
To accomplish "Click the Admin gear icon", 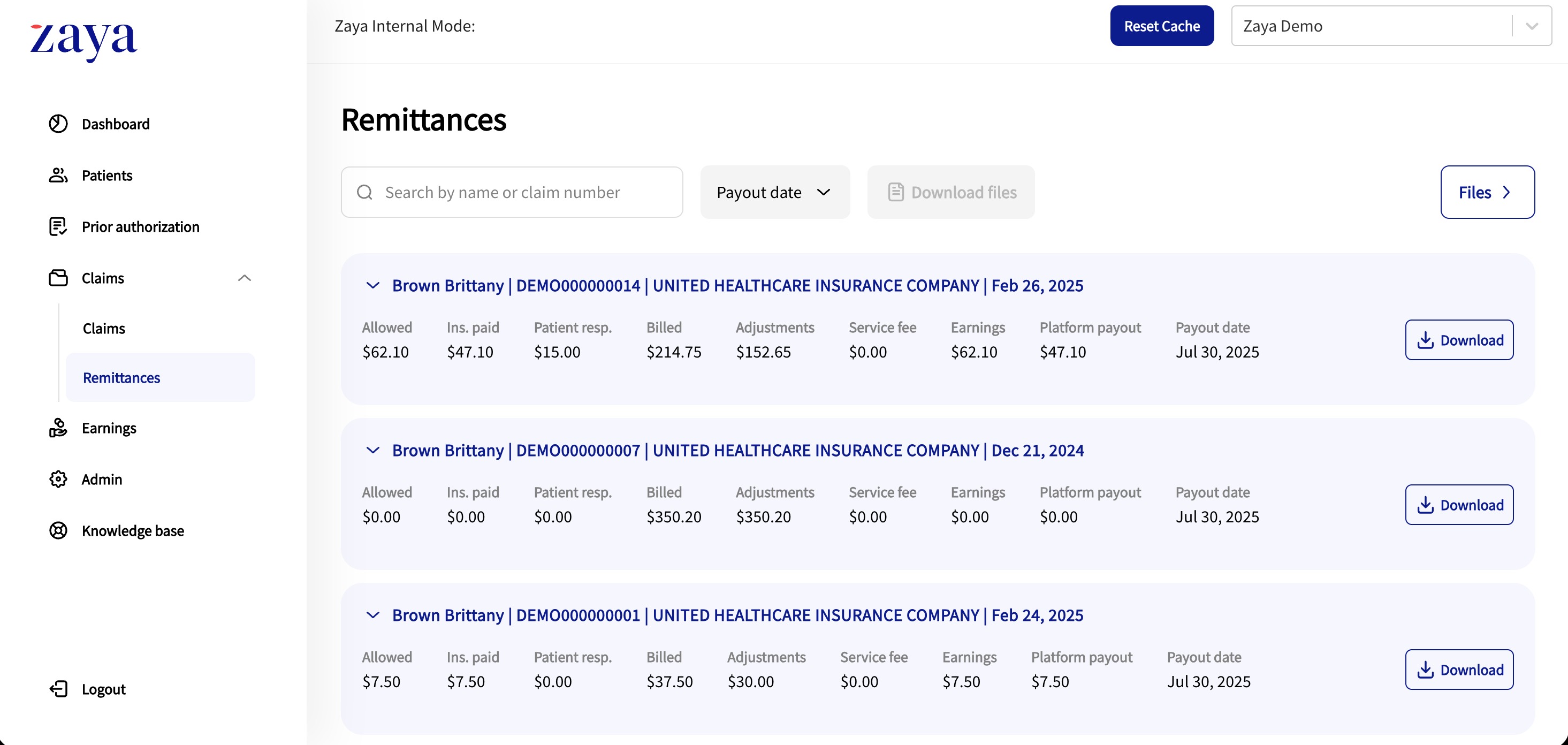I will [x=58, y=479].
